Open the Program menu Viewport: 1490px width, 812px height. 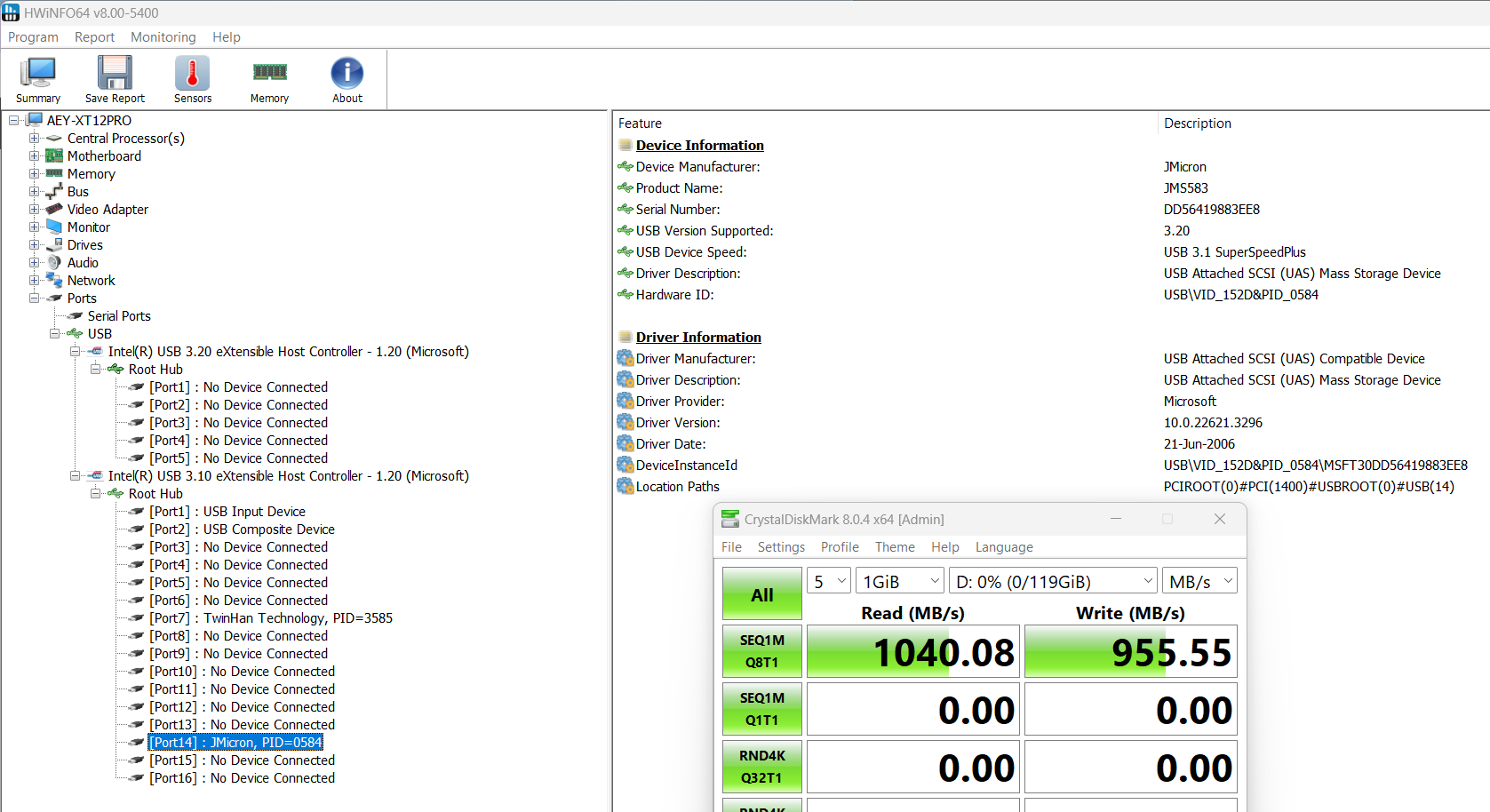tap(33, 37)
